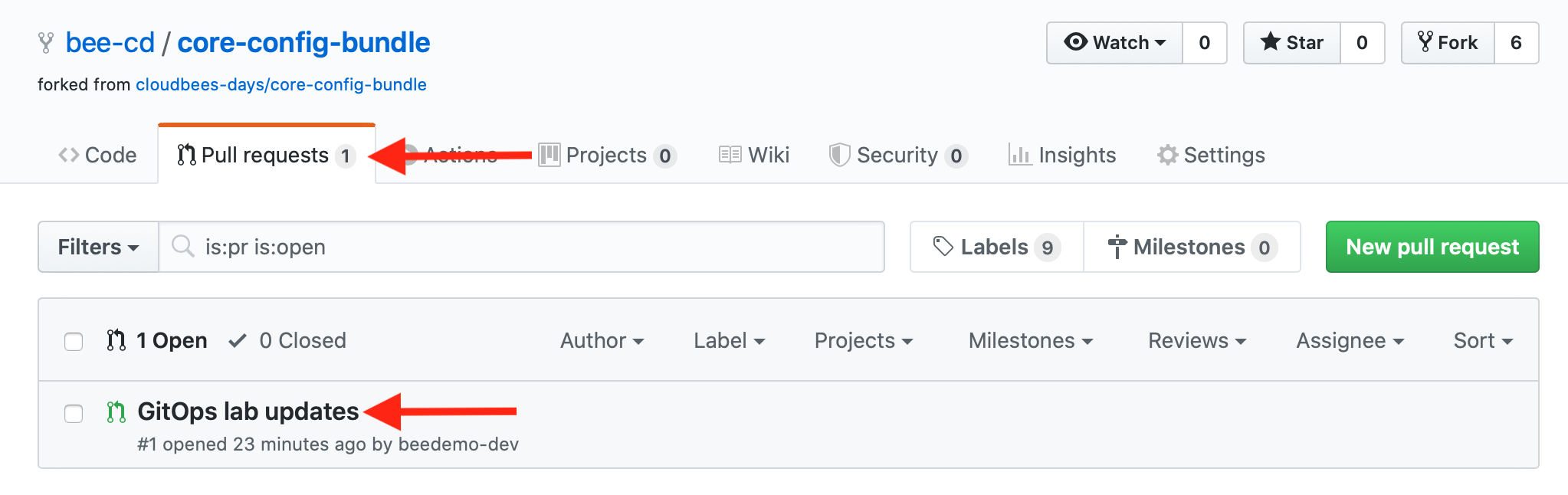Click the search magnifier icon in the filter box

click(182, 246)
